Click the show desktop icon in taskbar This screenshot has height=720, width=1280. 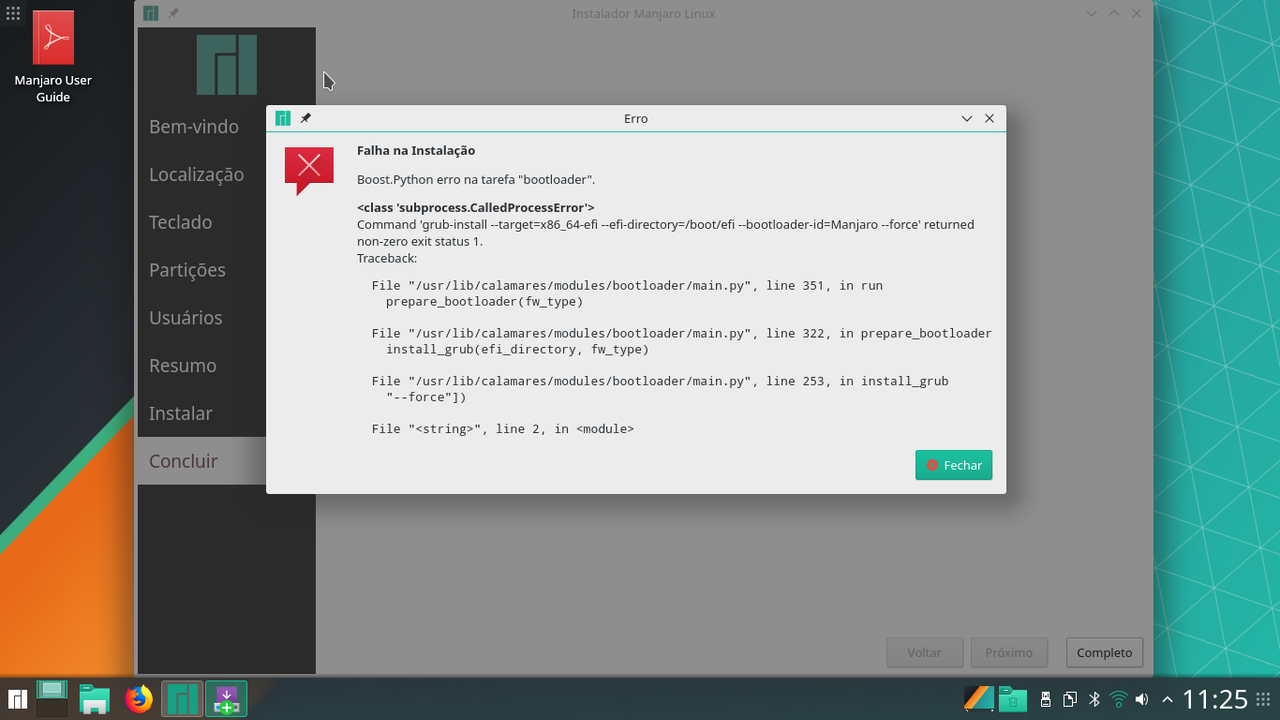[x=52, y=699]
